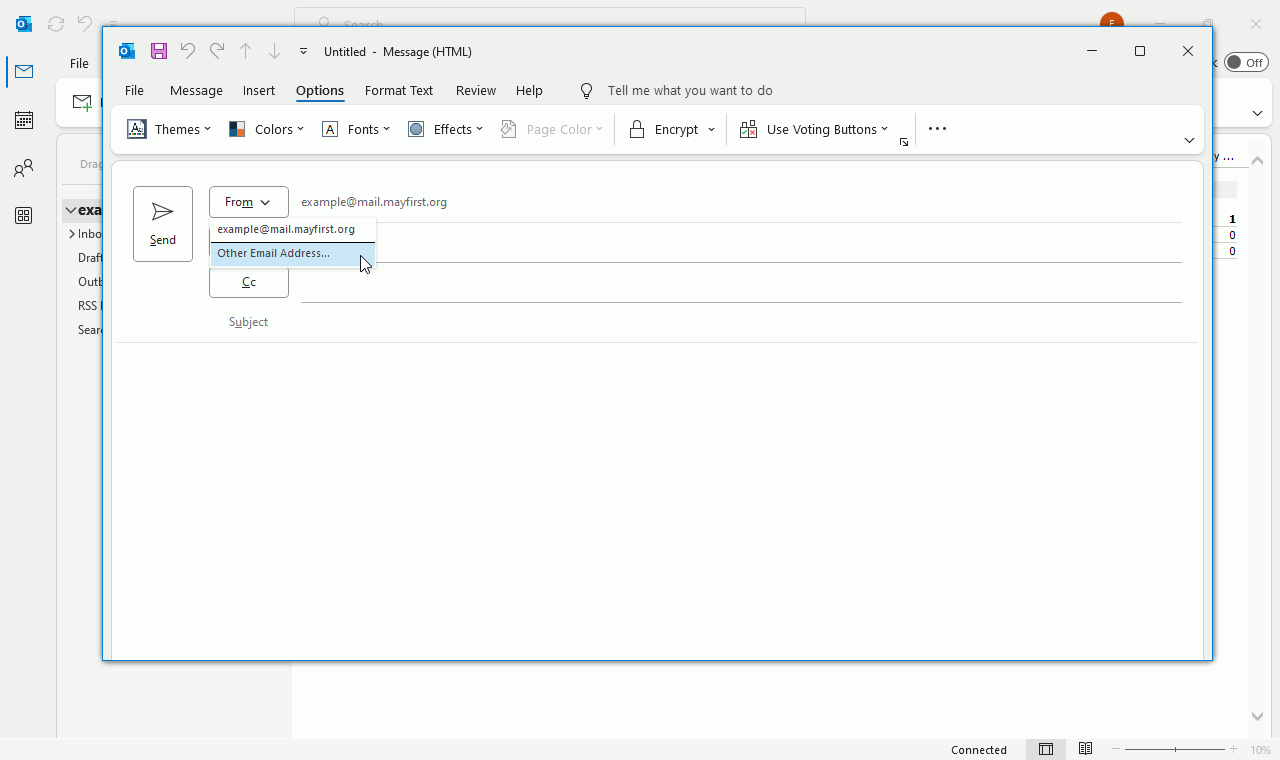Expand the Encrypt dropdown arrow

(712, 129)
